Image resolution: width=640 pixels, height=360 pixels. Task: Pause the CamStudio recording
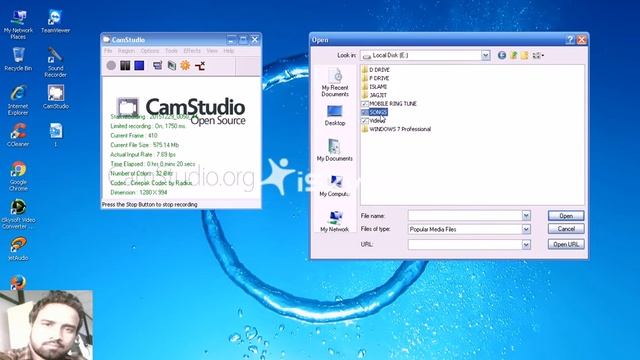click(125, 65)
